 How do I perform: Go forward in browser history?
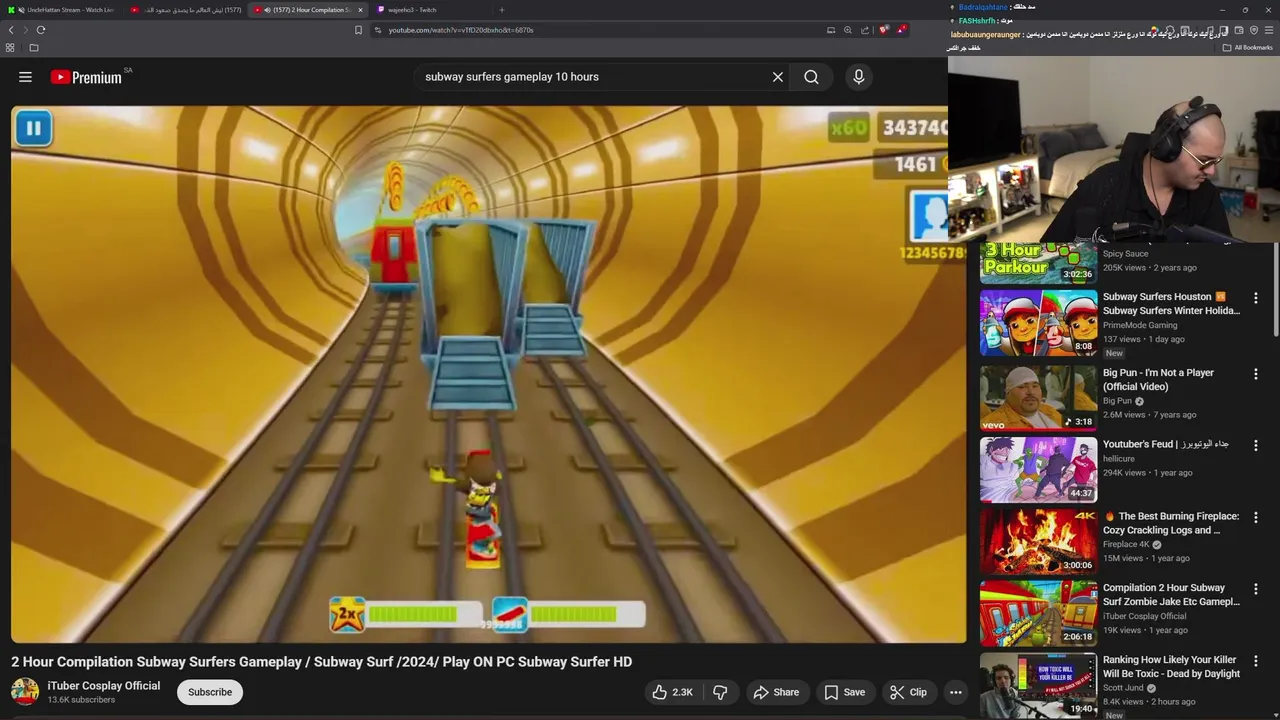pyautogui.click(x=26, y=30)
